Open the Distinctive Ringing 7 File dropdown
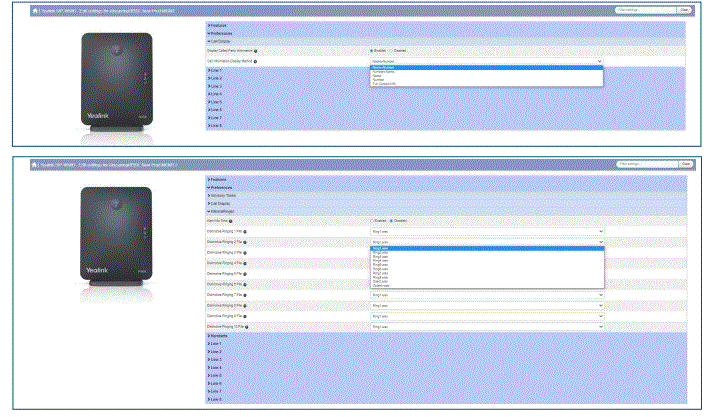 [x=487, y=295]
